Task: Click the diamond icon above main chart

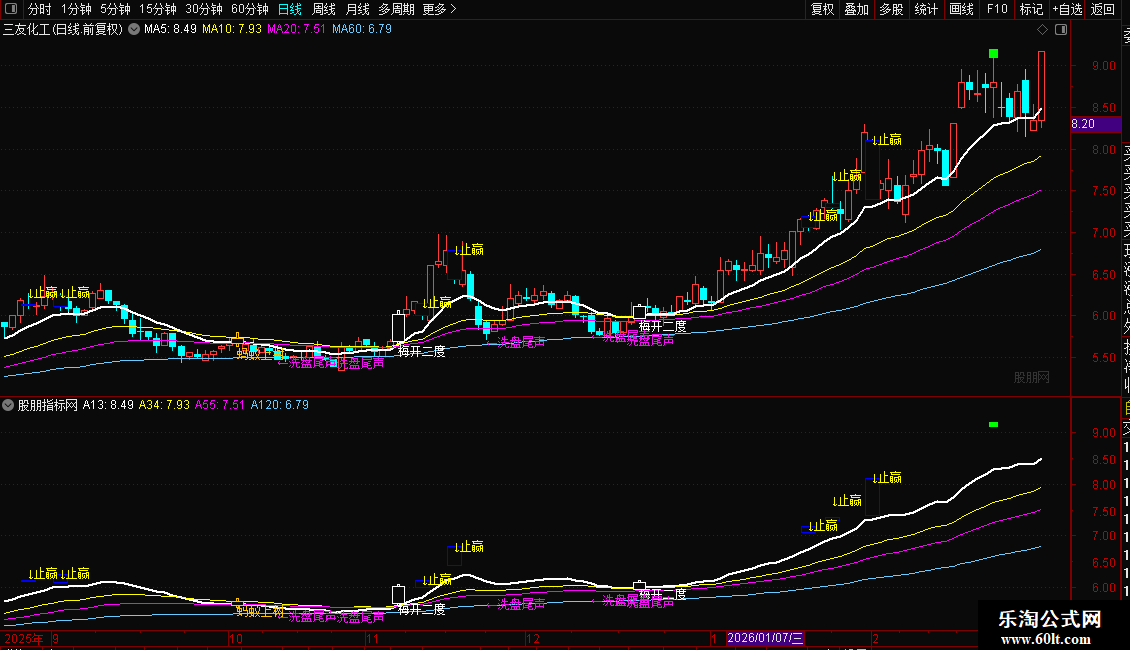Action: pyautogui.click(x=1042, y=30)
